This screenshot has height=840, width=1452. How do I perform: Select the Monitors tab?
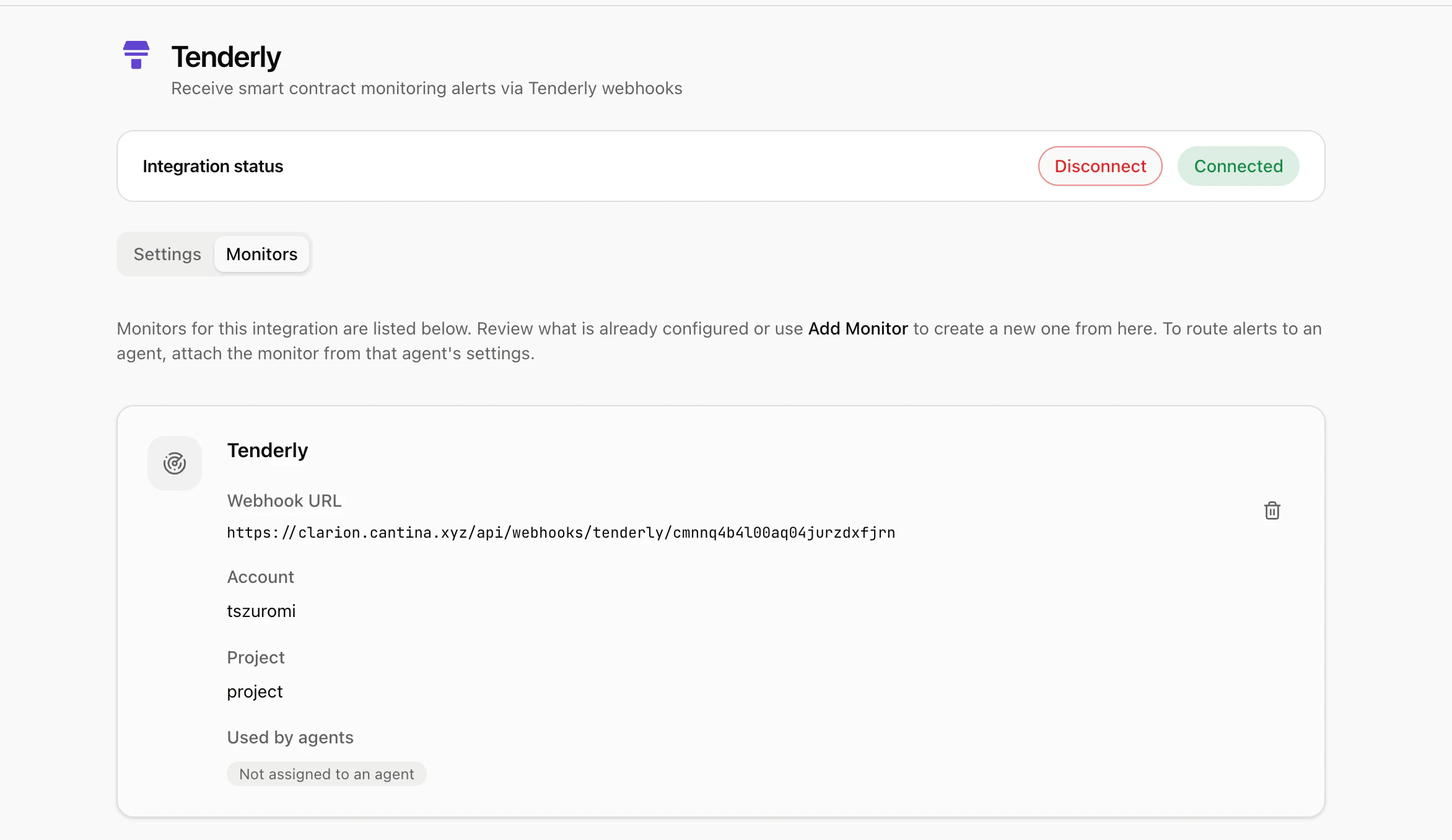pyautogui.click(x=261, y=254)
